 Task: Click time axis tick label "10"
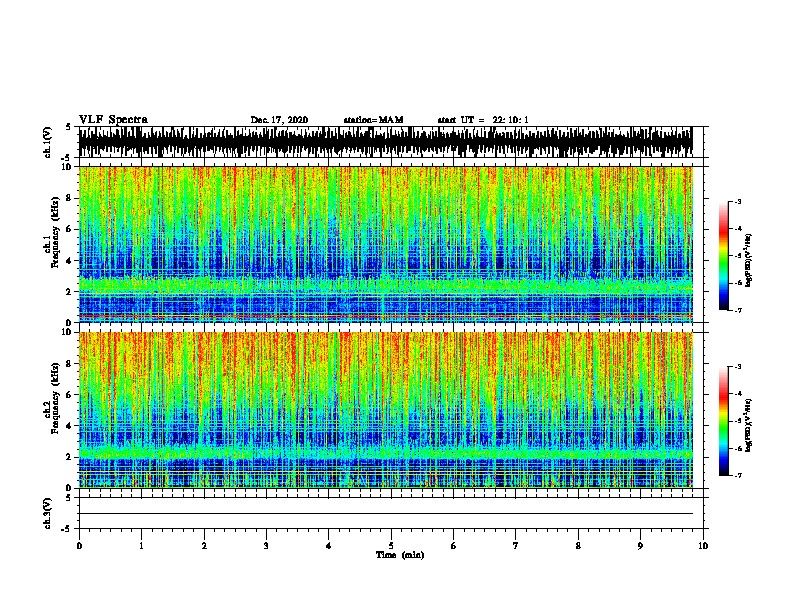703,546
